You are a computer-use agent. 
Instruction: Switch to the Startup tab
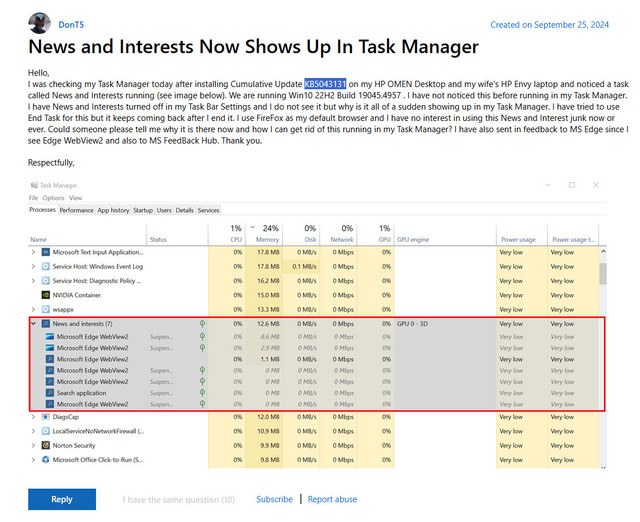tap(143, 210)
